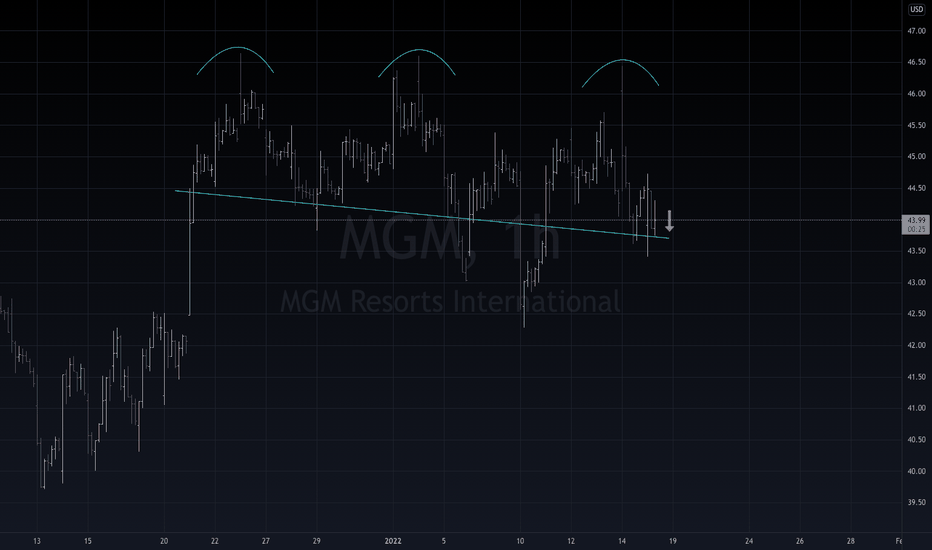The height and width of the screenshot is (550, 932).
Task: Click the 42.00 price axis label
Action: (916, 345)
